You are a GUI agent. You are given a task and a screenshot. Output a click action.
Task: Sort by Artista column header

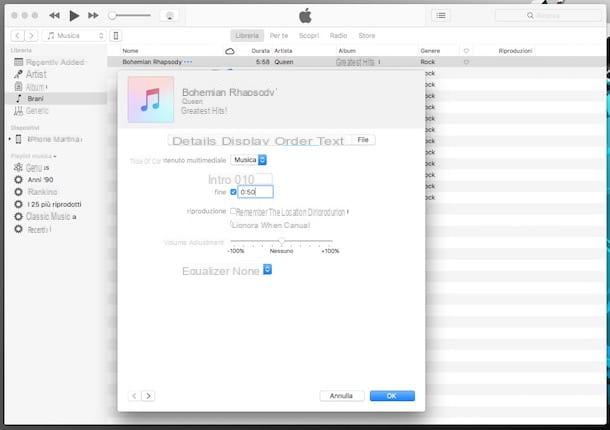[x=283, y=51]
